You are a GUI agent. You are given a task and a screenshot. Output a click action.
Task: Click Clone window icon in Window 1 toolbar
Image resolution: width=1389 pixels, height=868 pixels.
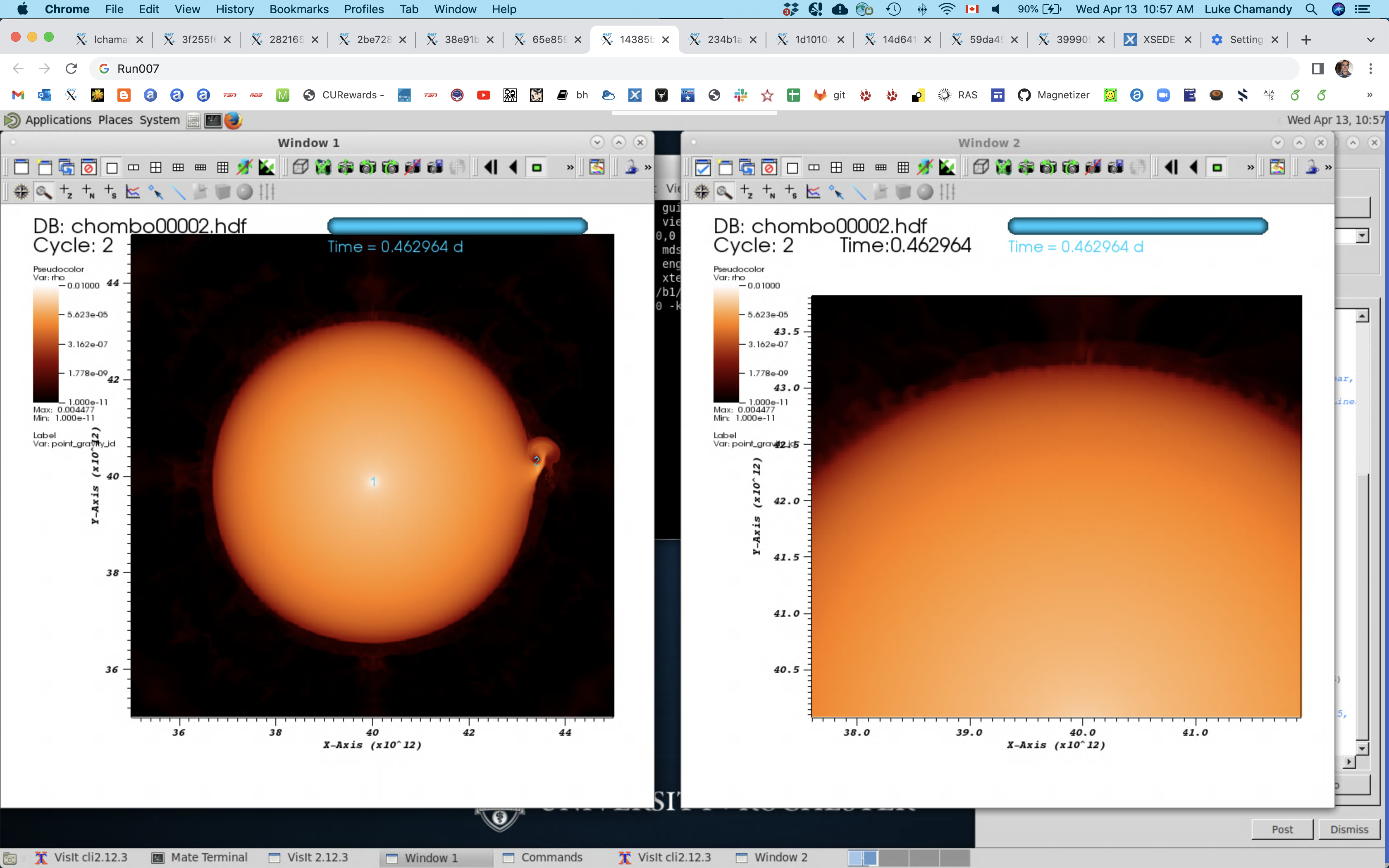click(67, 167)
